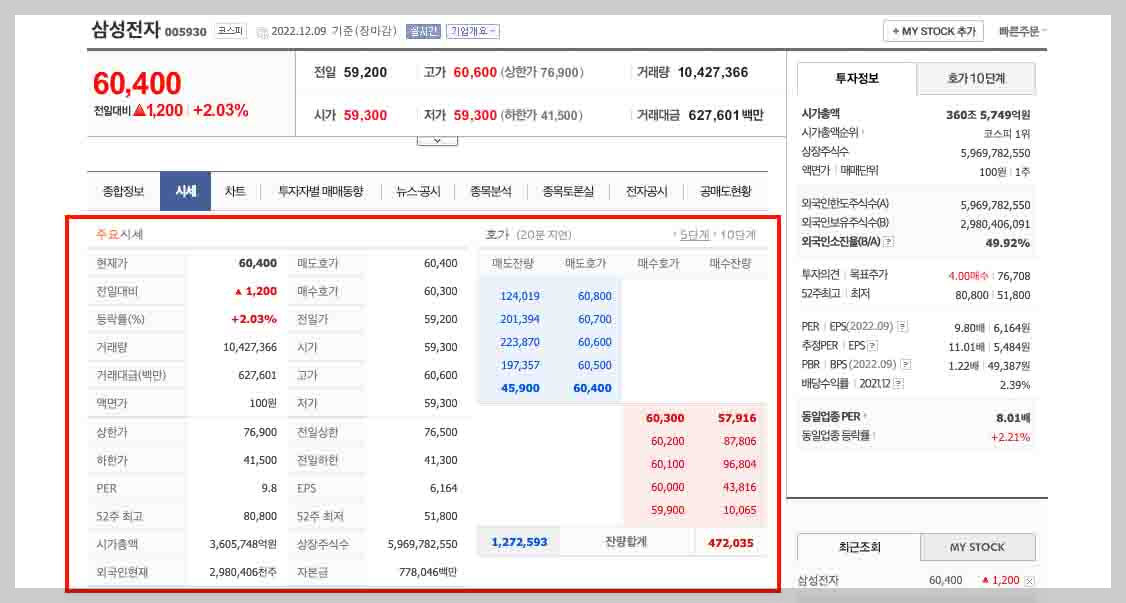The height and width of the screenshot is (603, 1126).
Task: Remove 삼성전자 from the 최근조회 list
Action: point(1029,581)
